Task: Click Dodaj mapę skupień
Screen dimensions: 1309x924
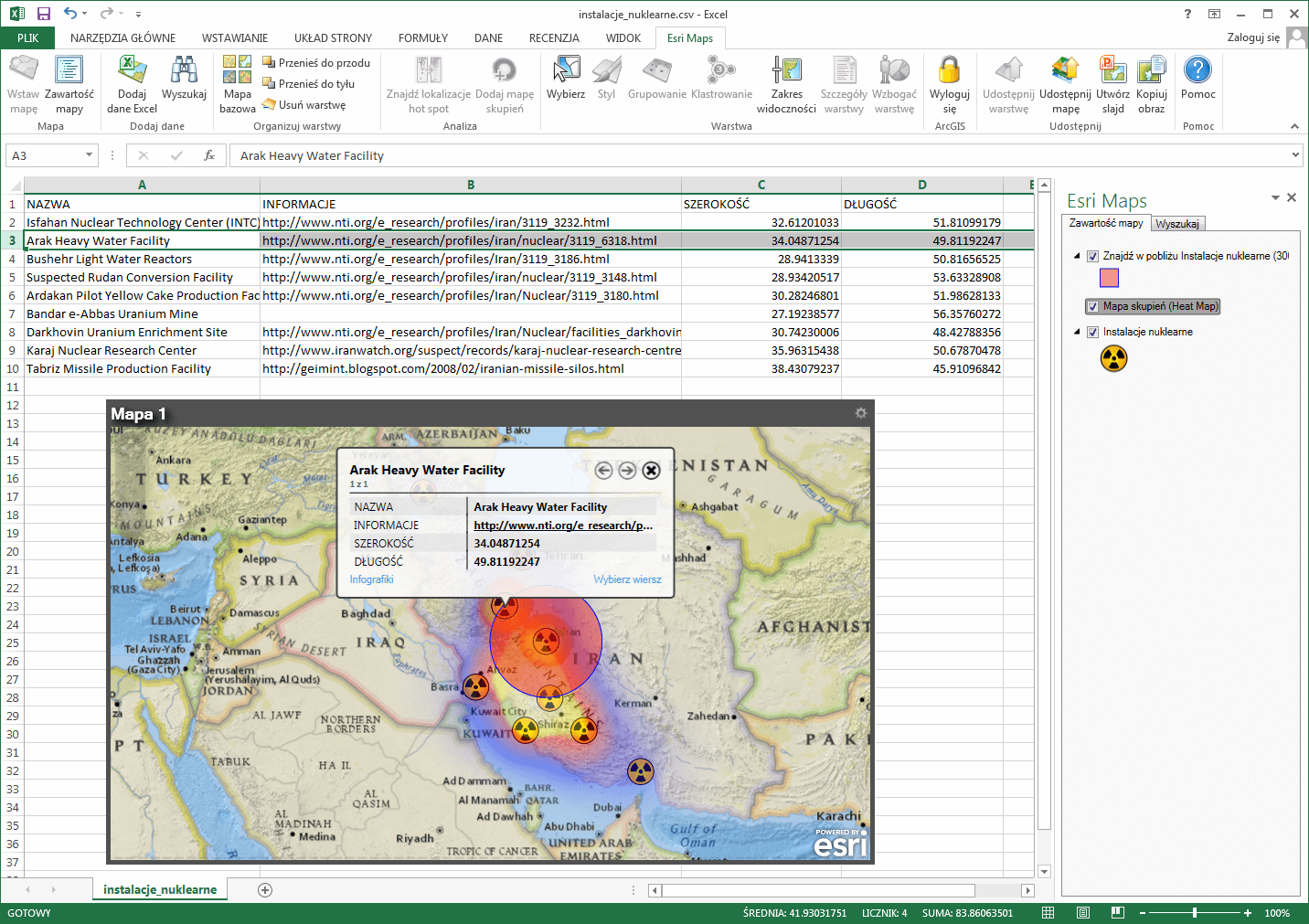Action: (505, 84)
